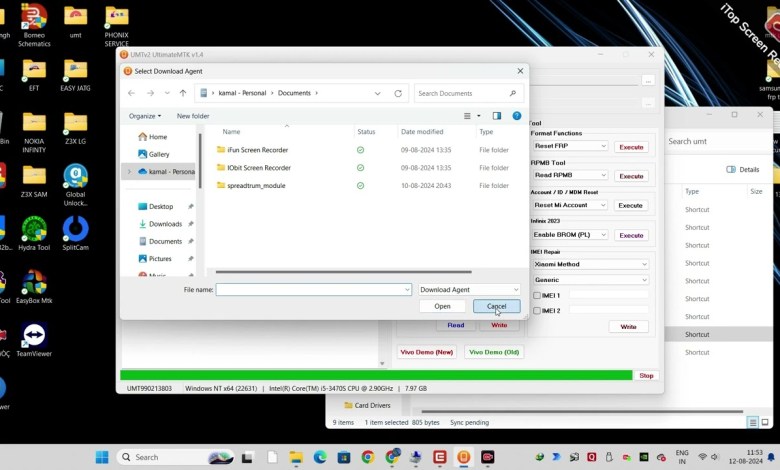780x470 pixels.
Task: Open the Reset FRP dropdown
Action: (570, 146)
